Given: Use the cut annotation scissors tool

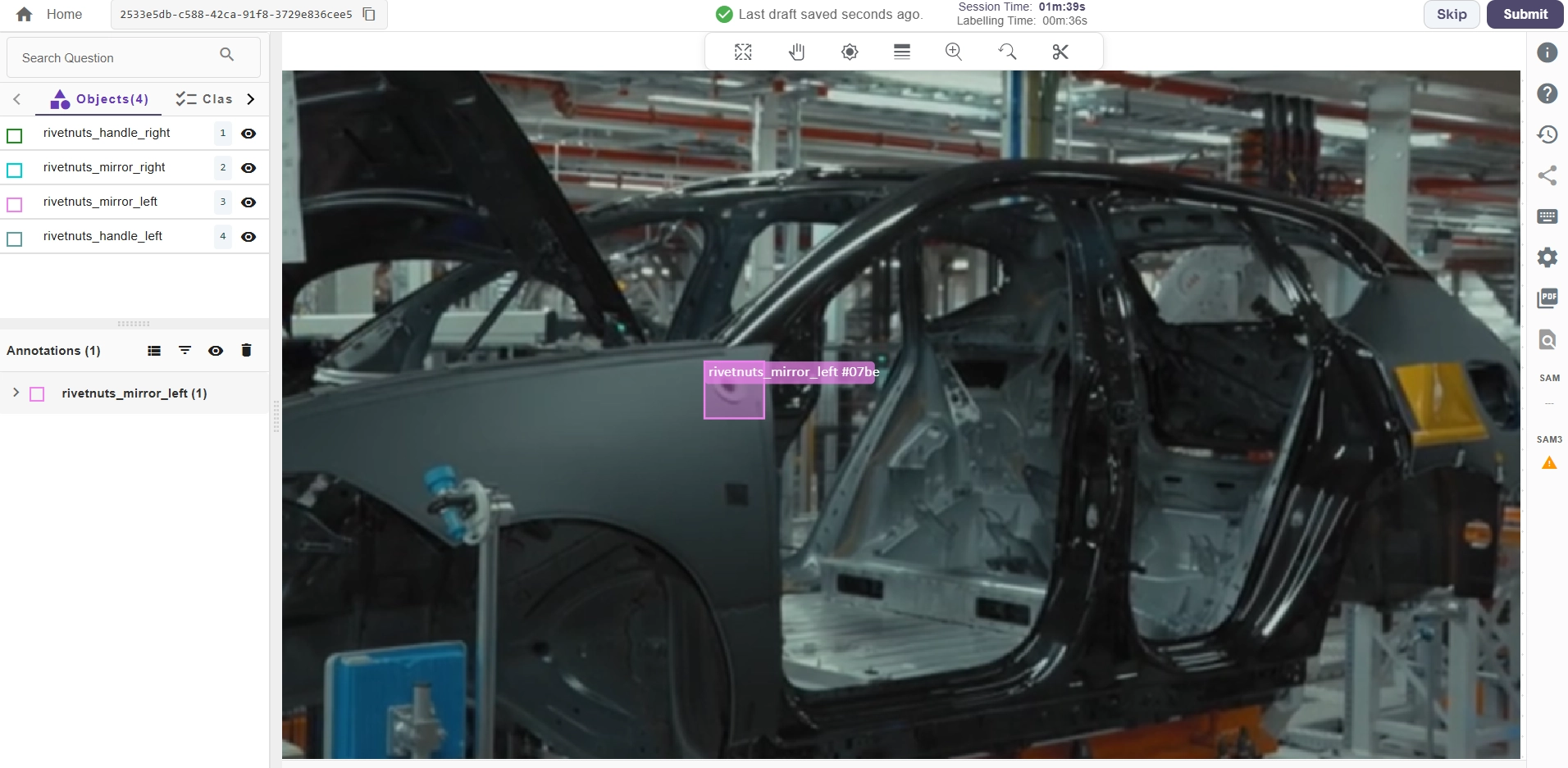Looking at the screenshot, I should [1060, 52].
